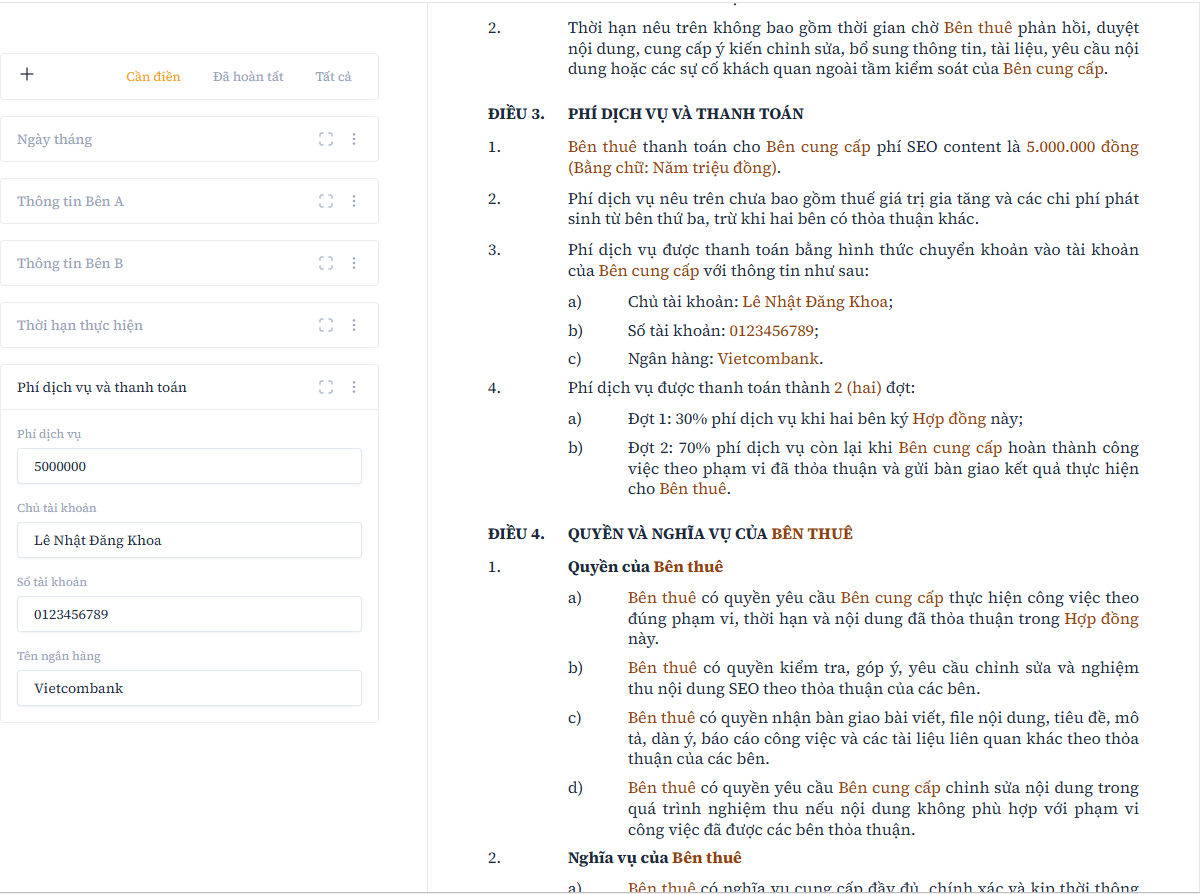Focus icon on Thời hạn thực hiện row
The height and width of the screenshot is (894, 1200).
click(x=326, y=325)
